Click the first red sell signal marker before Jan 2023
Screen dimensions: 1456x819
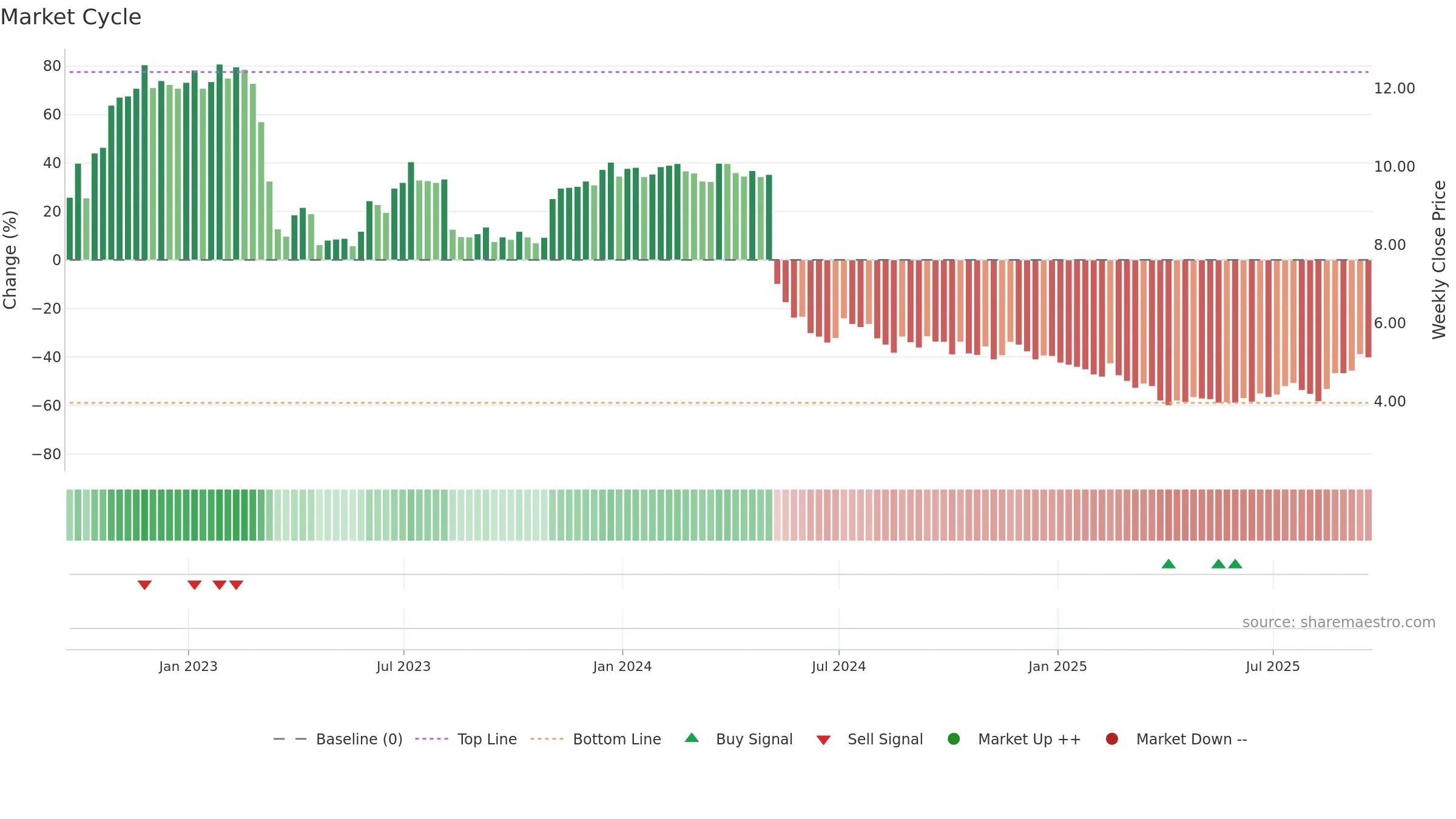[144, 585]
